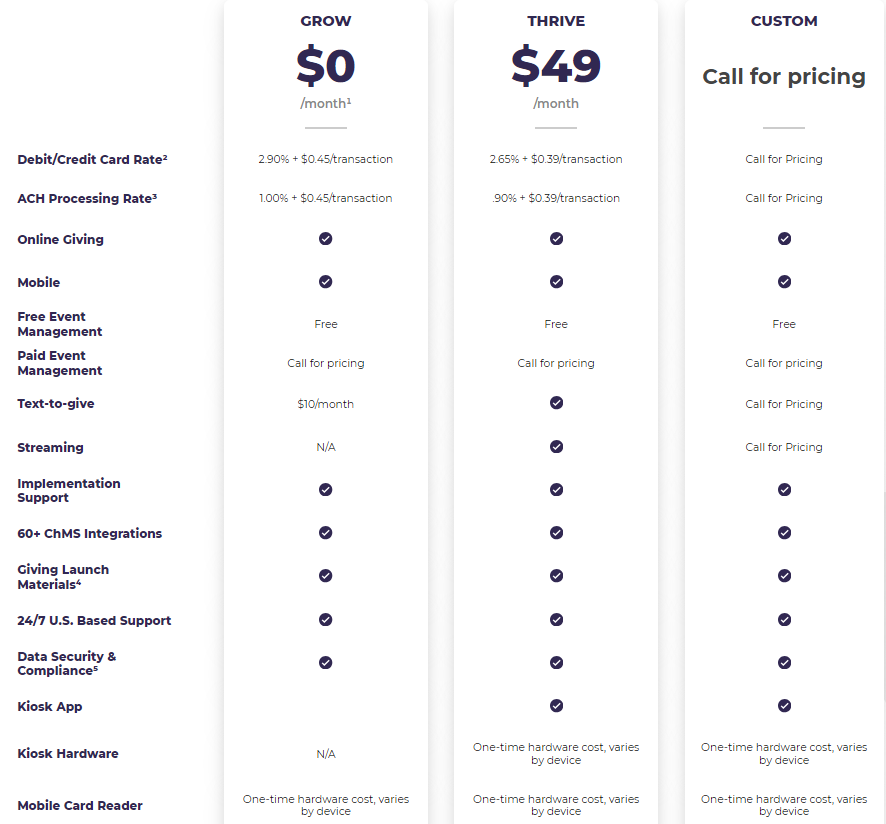Screen dimensions: 886x824
Task: Click the Call for pricing Custom headline
Action: coord(784,77)
